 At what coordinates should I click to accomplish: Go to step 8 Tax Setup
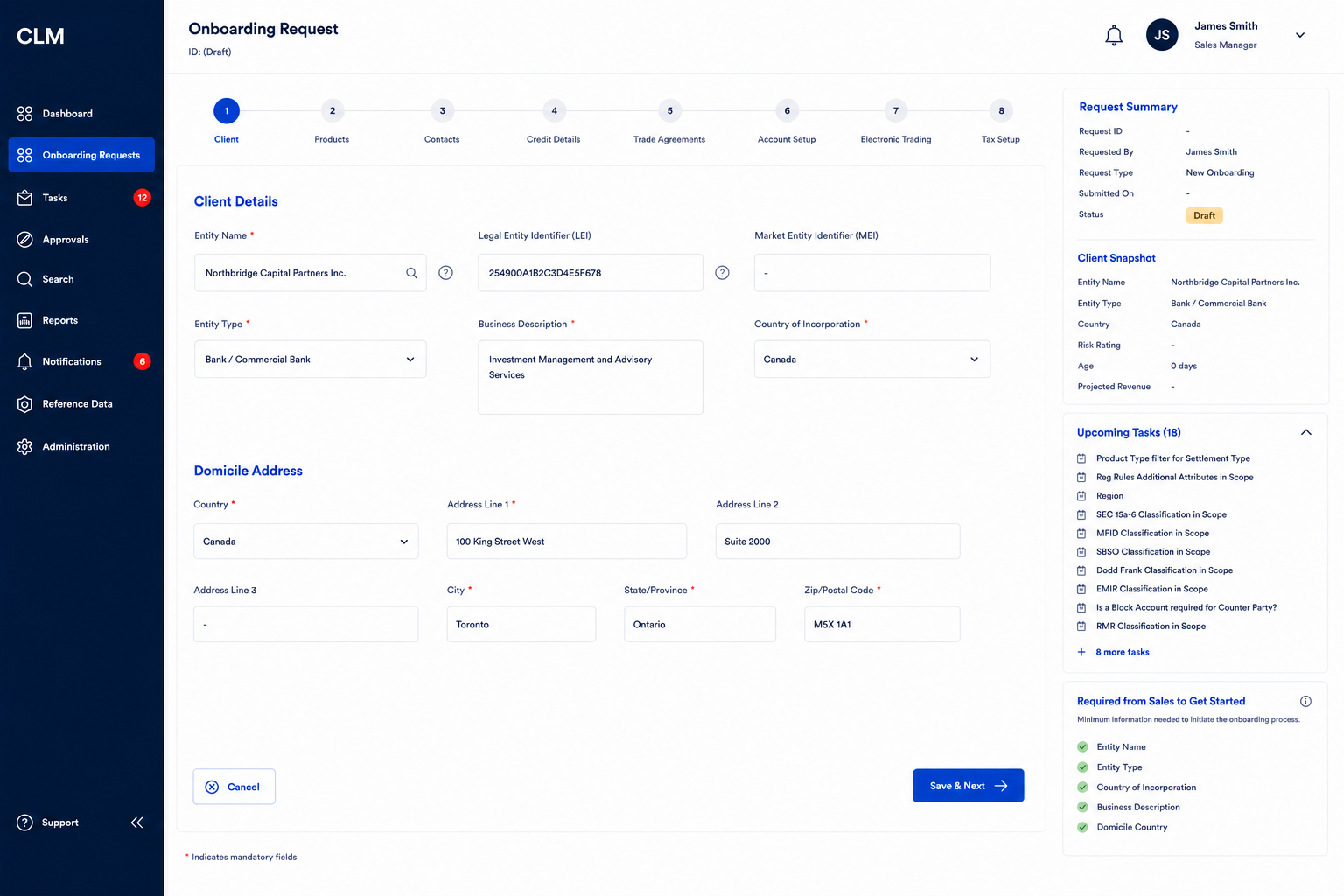(1001, 111)
